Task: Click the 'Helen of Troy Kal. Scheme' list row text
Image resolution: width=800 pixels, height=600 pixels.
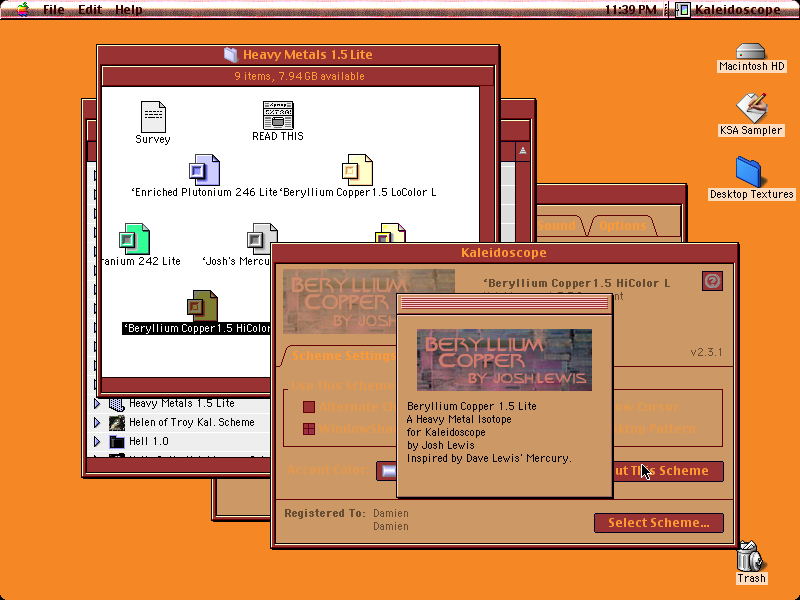Action: click(191, 422)
